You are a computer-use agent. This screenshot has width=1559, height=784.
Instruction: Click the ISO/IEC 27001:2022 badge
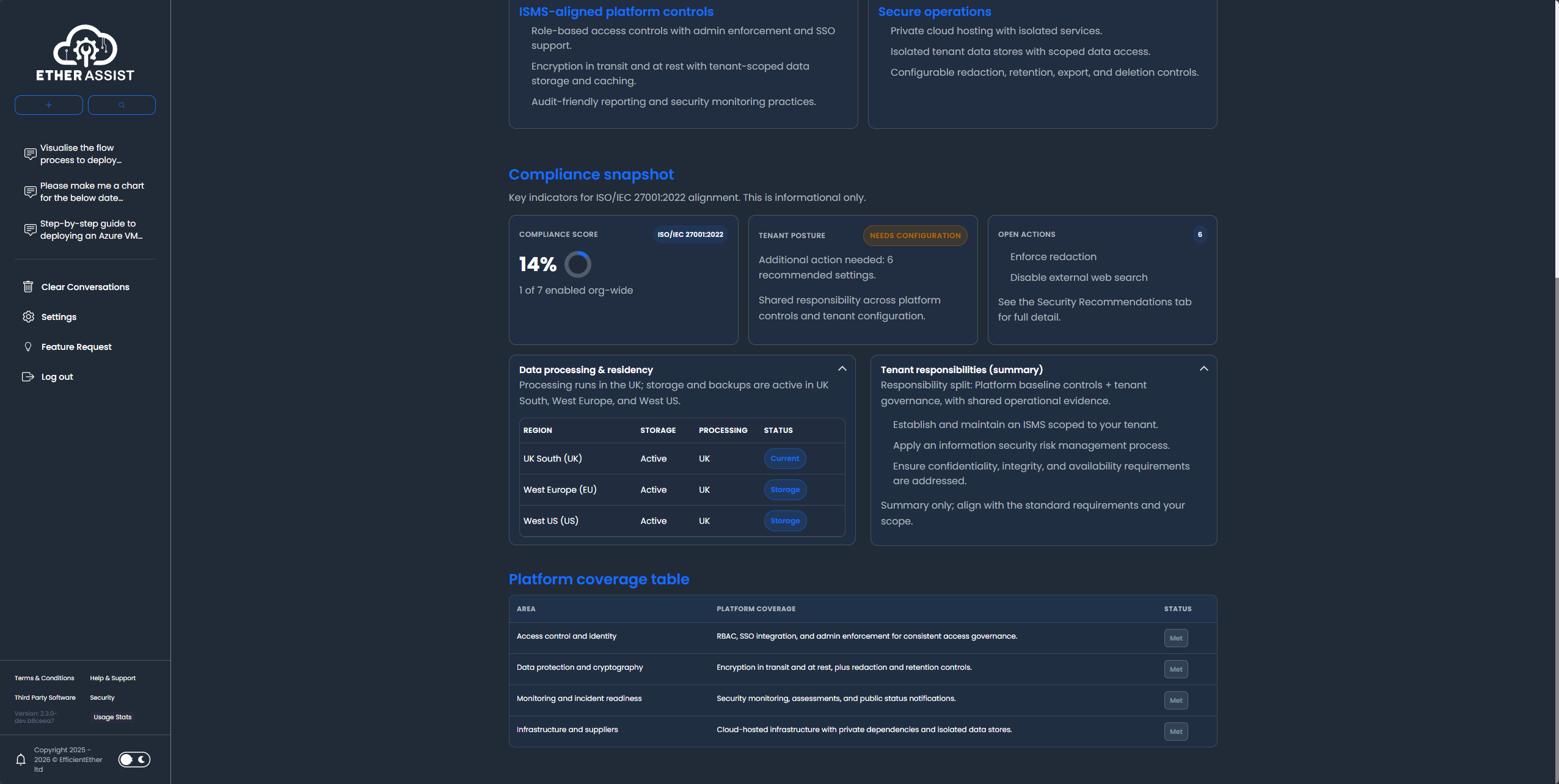tap(690, 234)
